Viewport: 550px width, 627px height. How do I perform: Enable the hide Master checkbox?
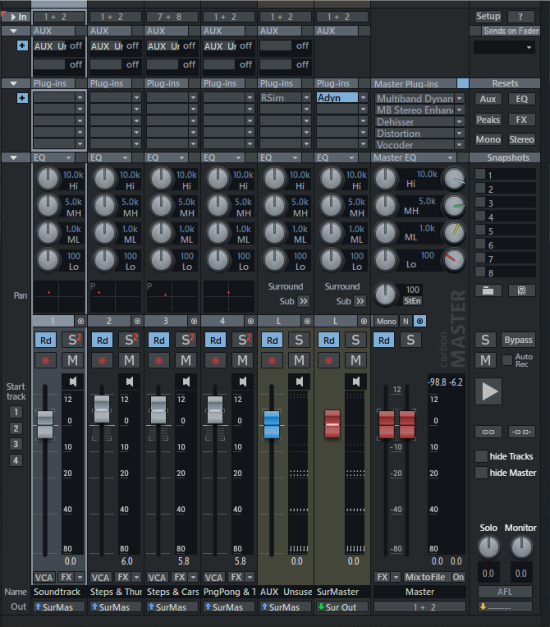point(480,473)
